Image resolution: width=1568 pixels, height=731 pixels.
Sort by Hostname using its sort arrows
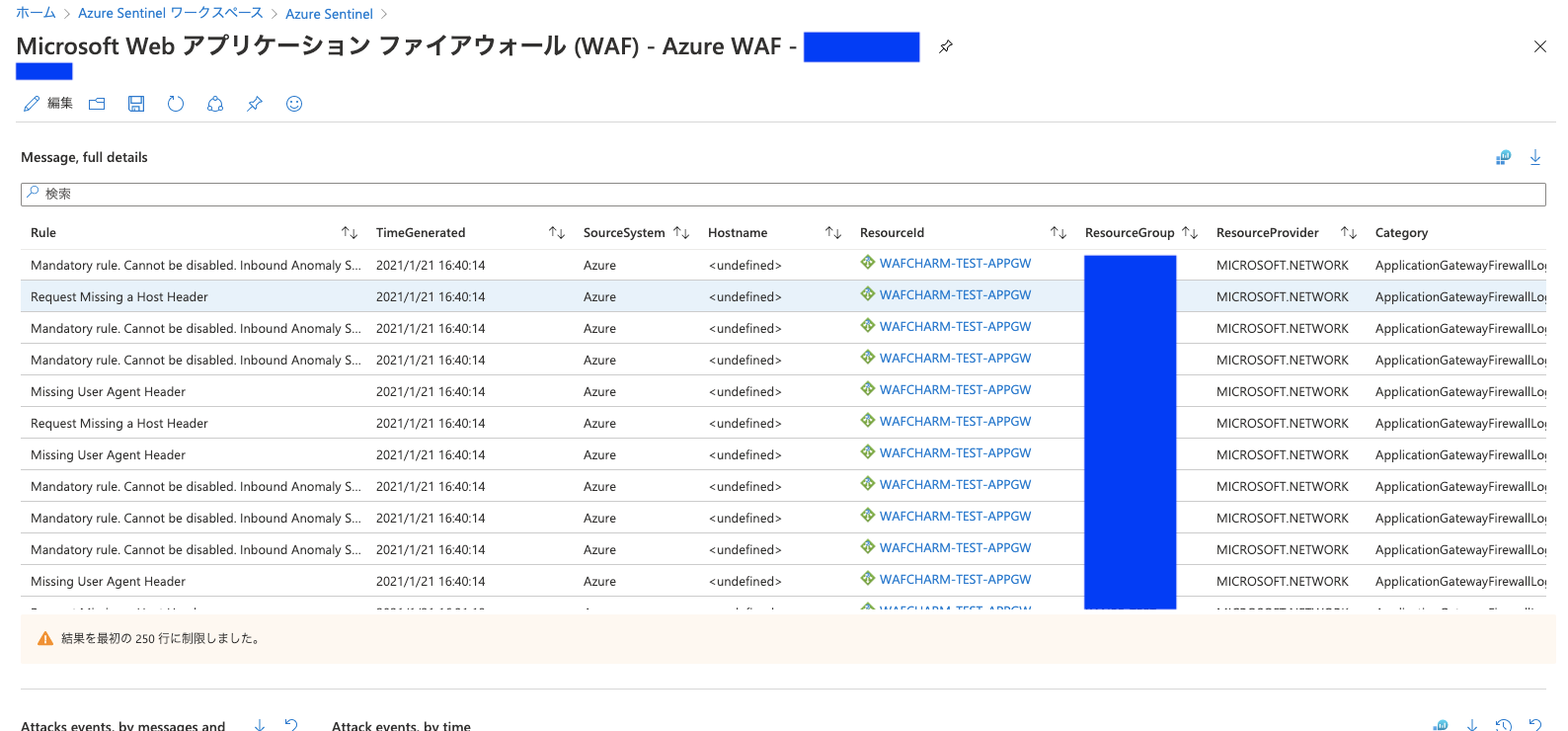tap(833, 233)
